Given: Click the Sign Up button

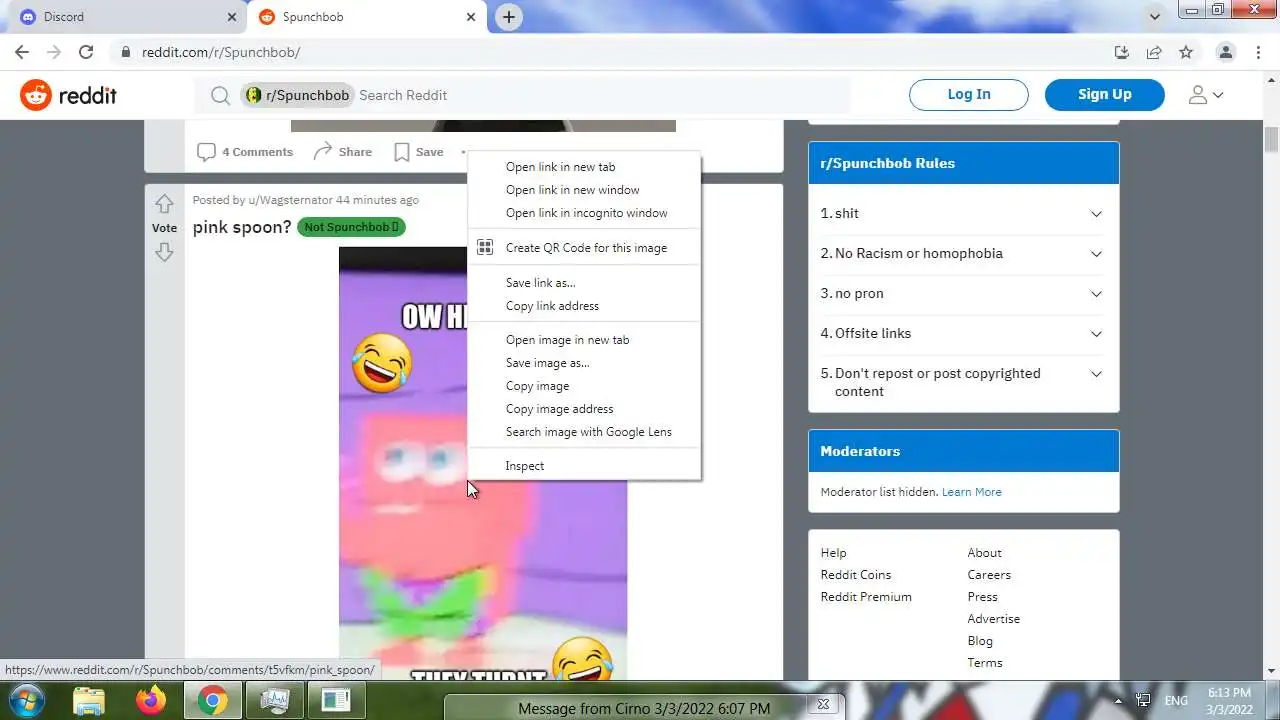Looking at the screenshot, I should coord(1105,95).
